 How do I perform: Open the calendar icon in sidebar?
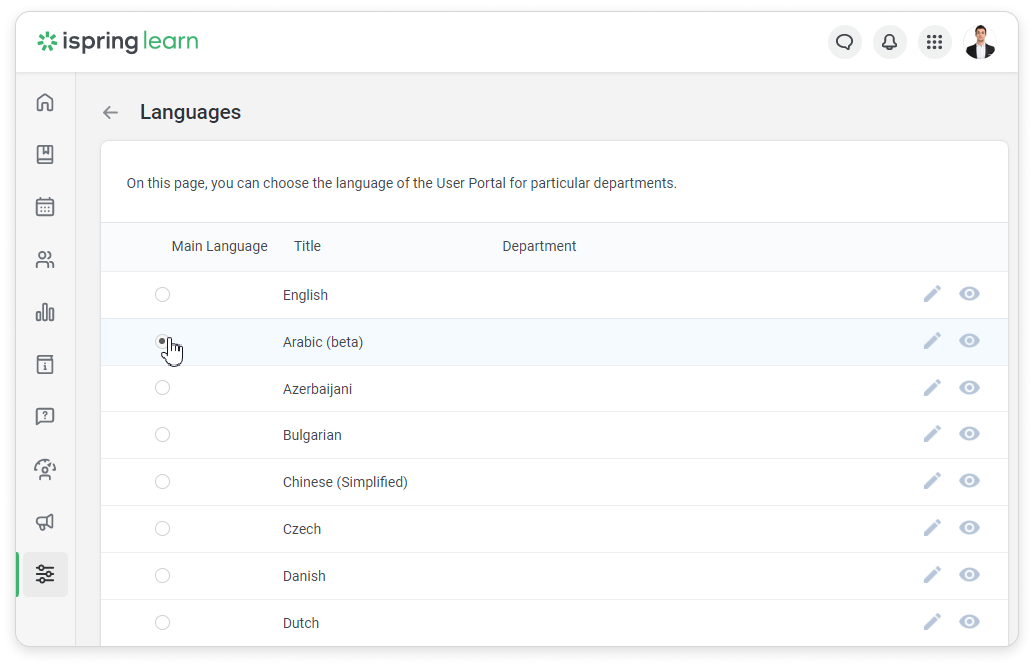[x=45, y=207]
